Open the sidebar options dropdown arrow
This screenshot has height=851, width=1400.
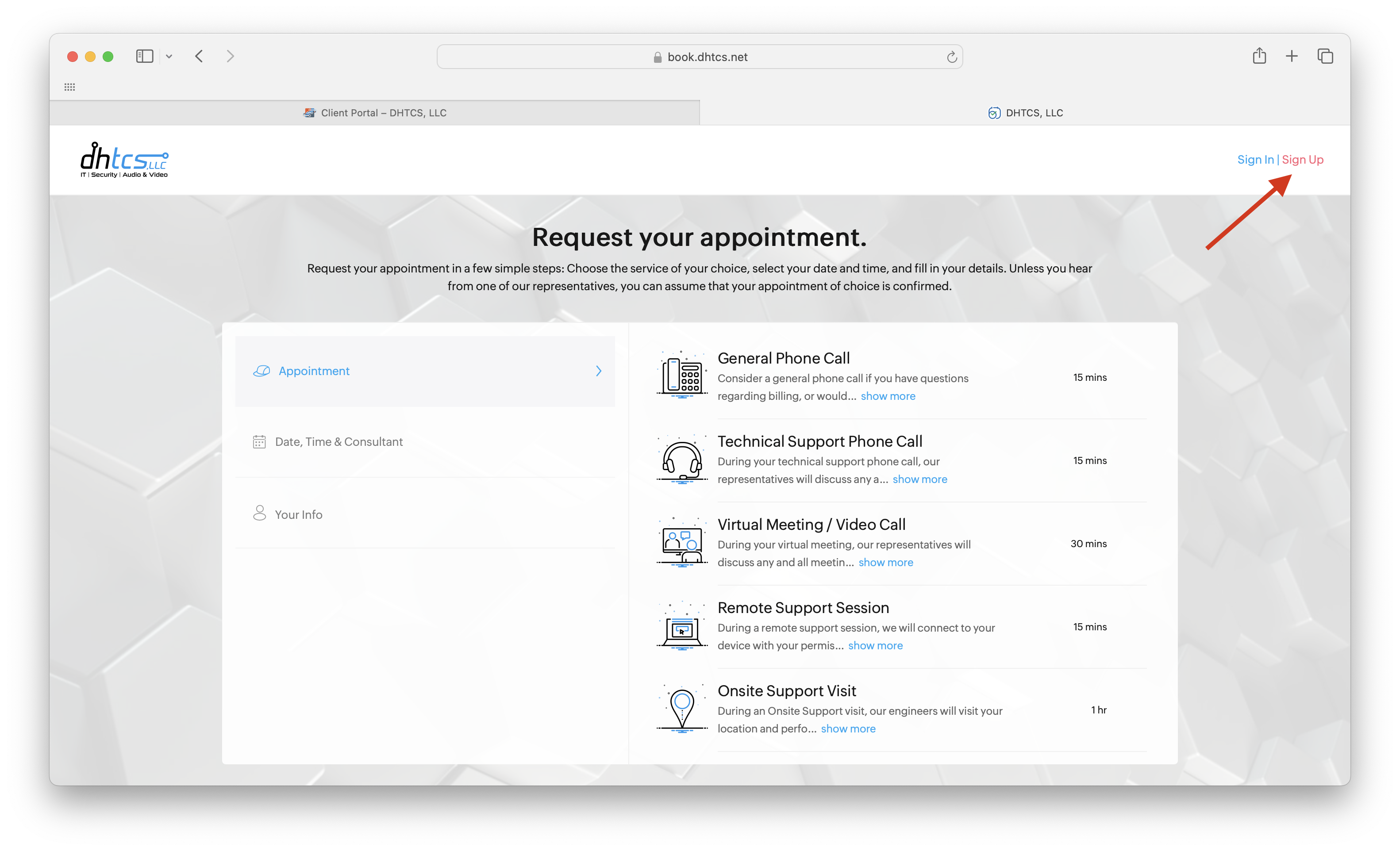pos(169,56)
